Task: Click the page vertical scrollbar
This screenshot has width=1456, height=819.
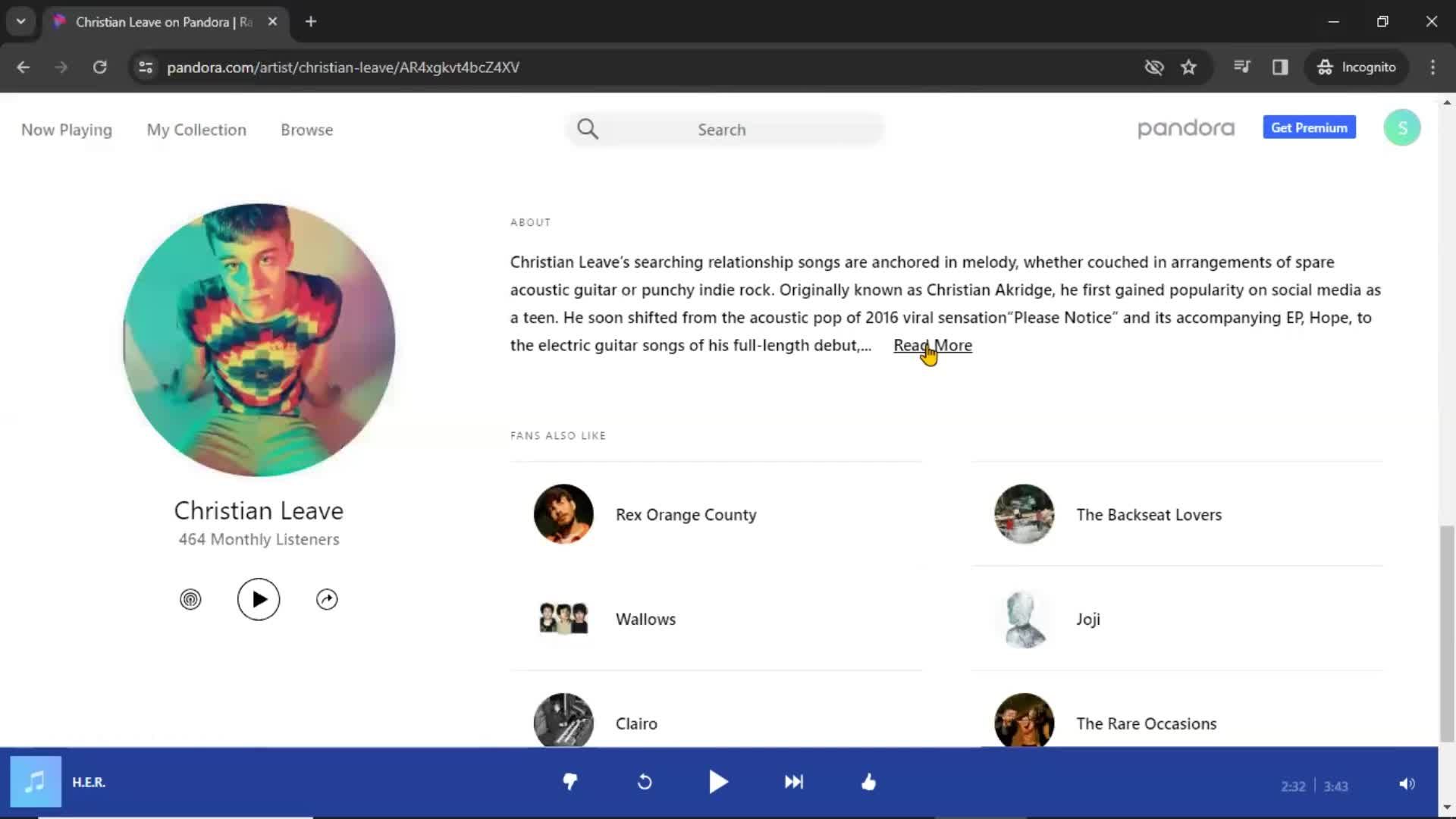Action: tap(1447, 633)
